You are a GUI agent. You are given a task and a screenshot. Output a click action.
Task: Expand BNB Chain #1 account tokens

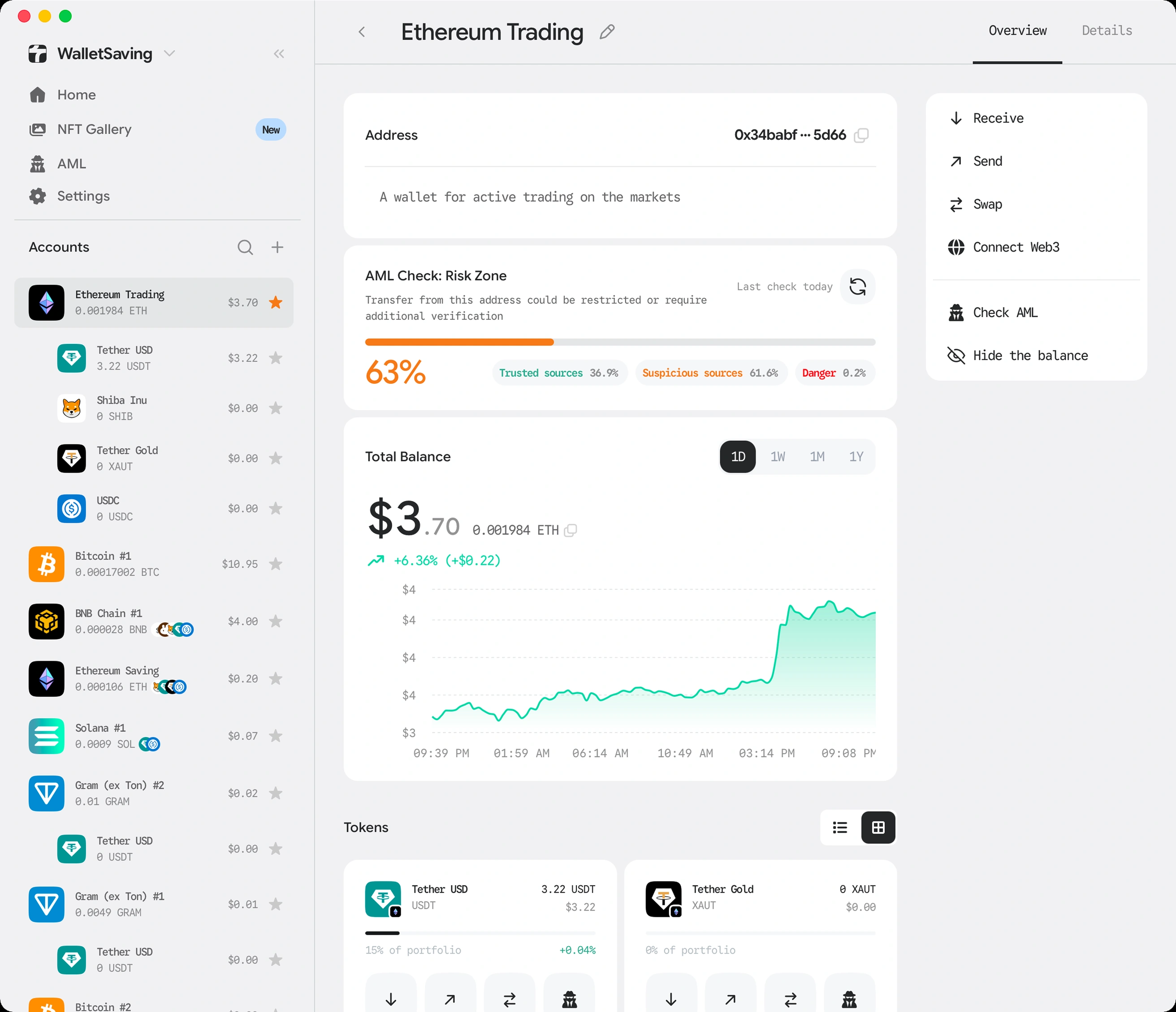(x=175, y=630)
